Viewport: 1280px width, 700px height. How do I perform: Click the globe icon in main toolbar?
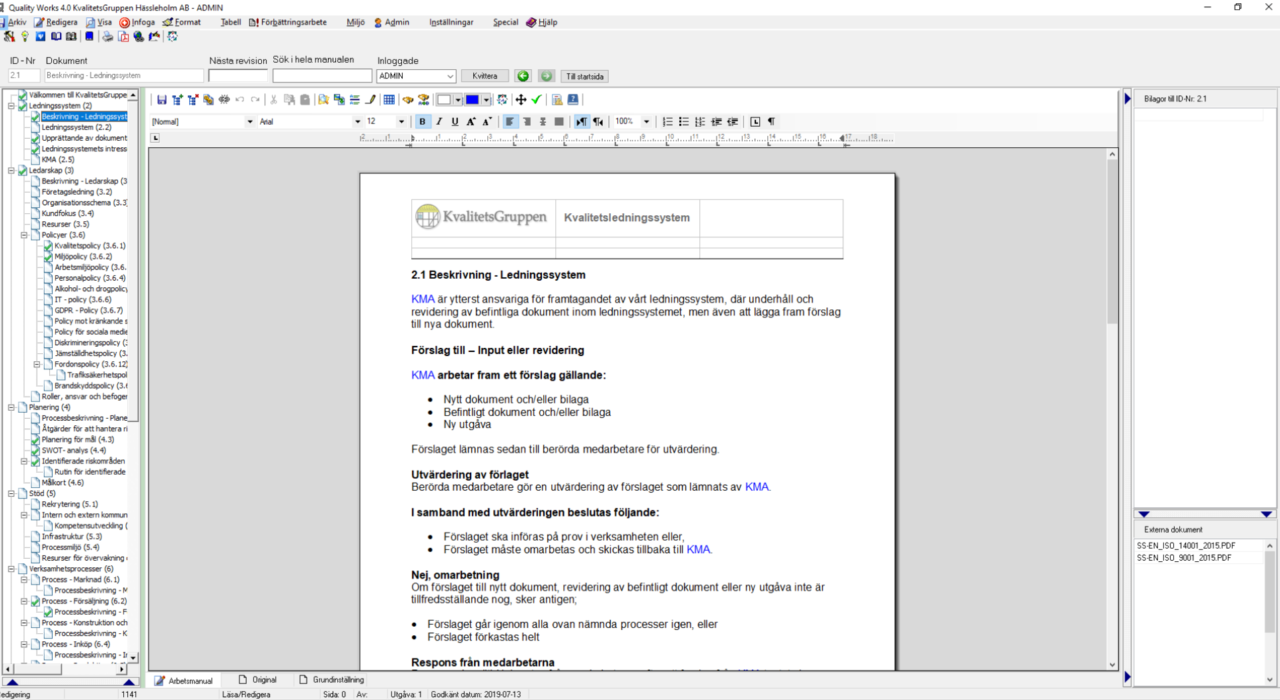[139, 36]
